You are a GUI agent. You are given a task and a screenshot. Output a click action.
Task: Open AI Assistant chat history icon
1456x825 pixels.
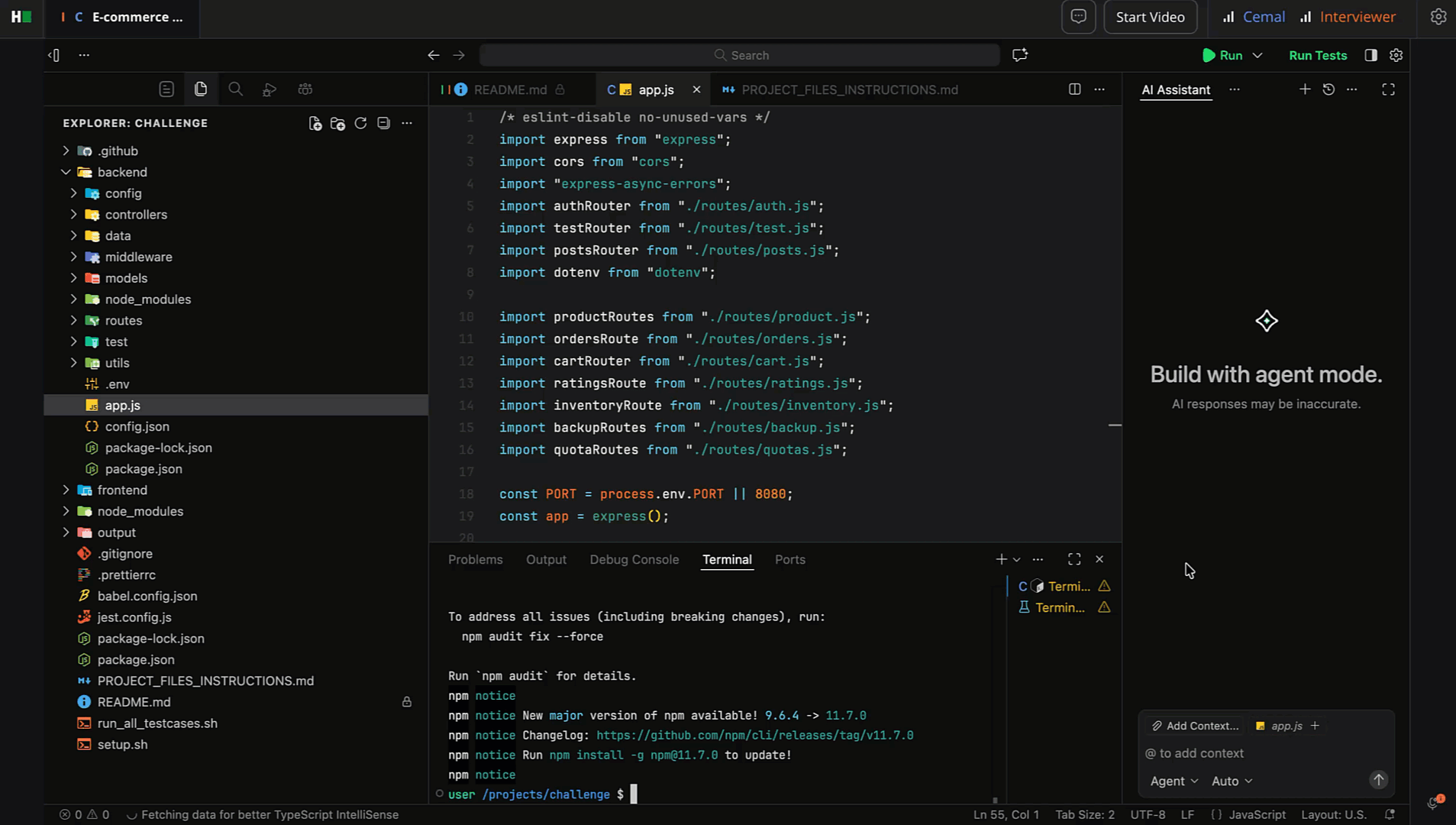[x=1330, y=89]
